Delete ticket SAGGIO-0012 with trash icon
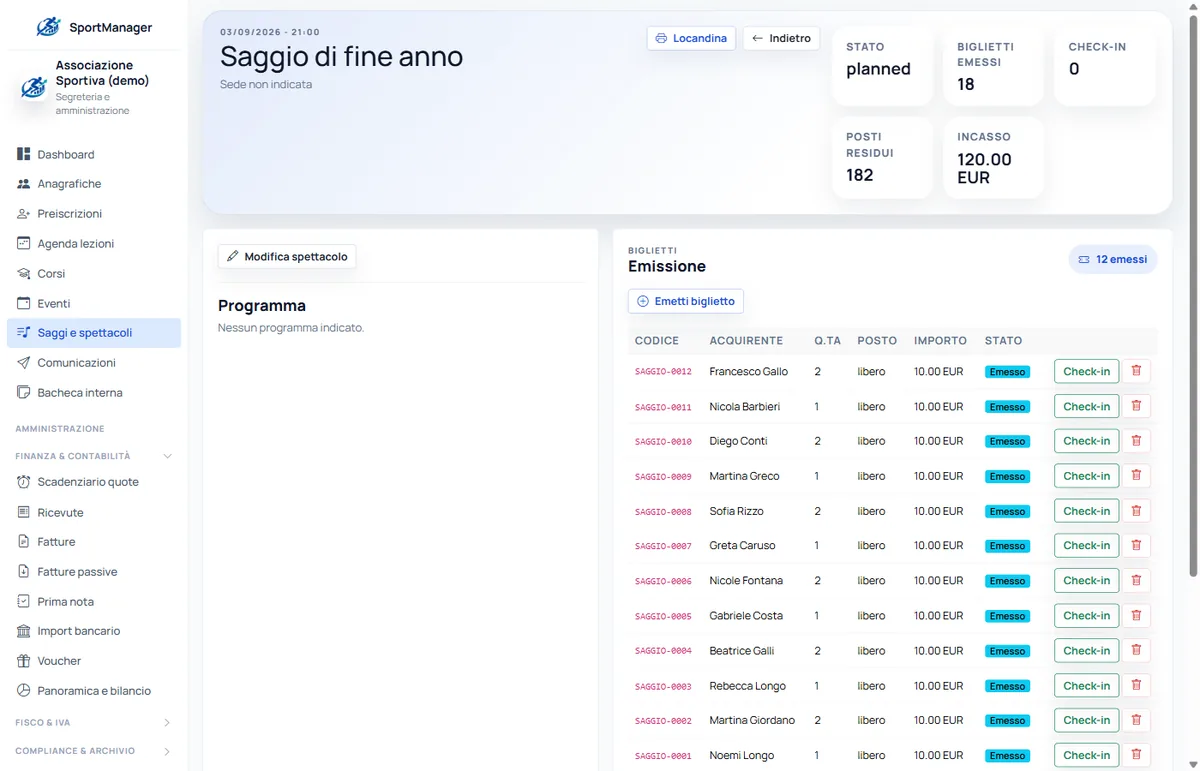The width and height of the screenshot is (1200, 771). pos(1136,371)
